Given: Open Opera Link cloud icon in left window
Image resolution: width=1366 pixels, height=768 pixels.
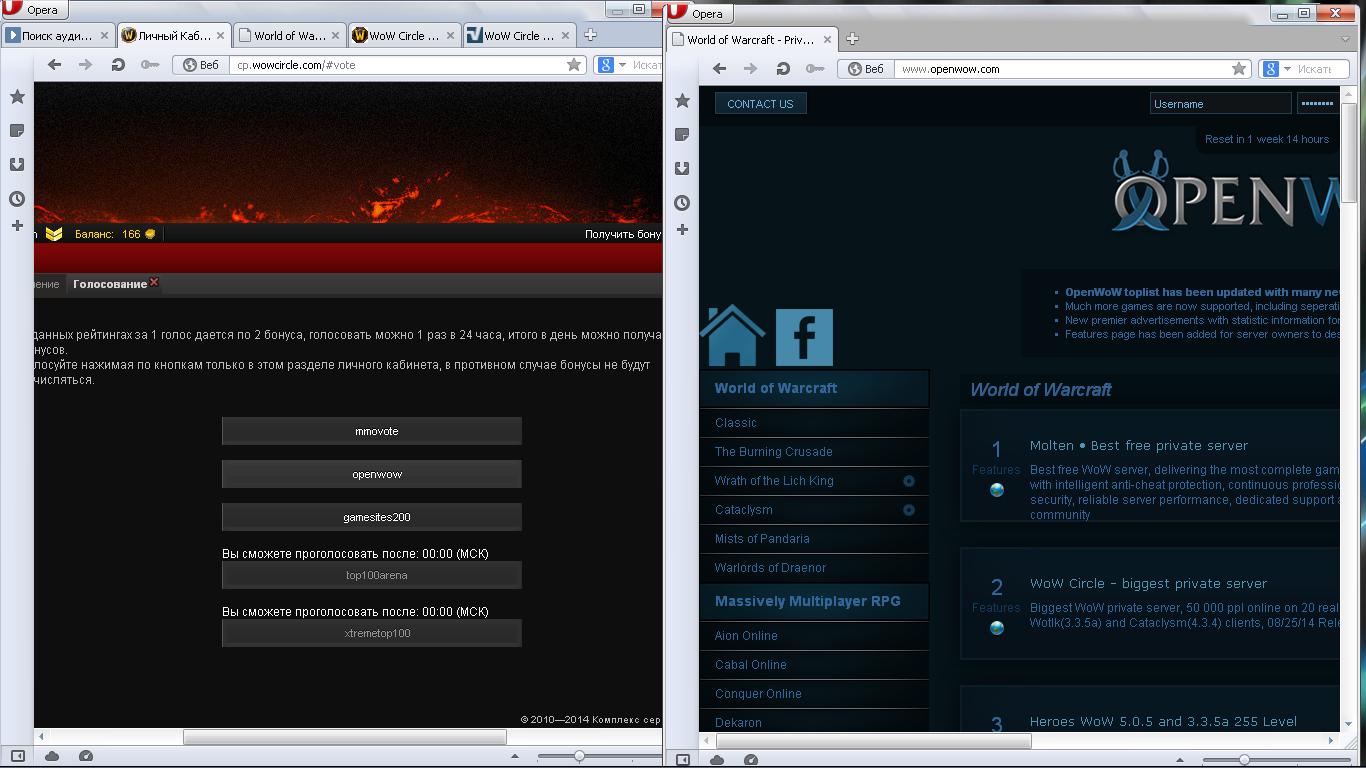Looking at the screenshot, I should coord(52,756).
